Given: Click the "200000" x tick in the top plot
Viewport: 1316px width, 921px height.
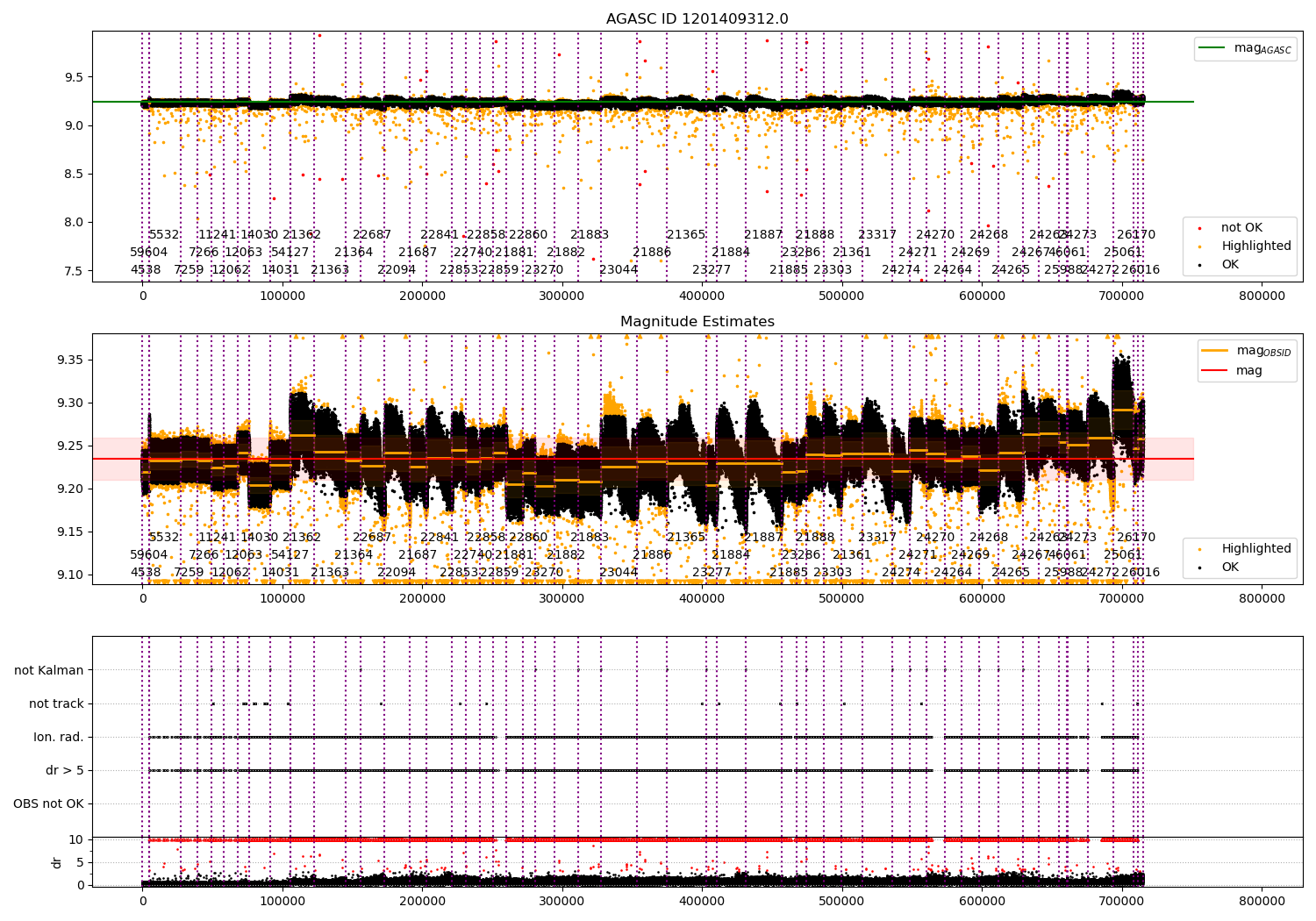Looking at the screenshot, I should (422, 296).
